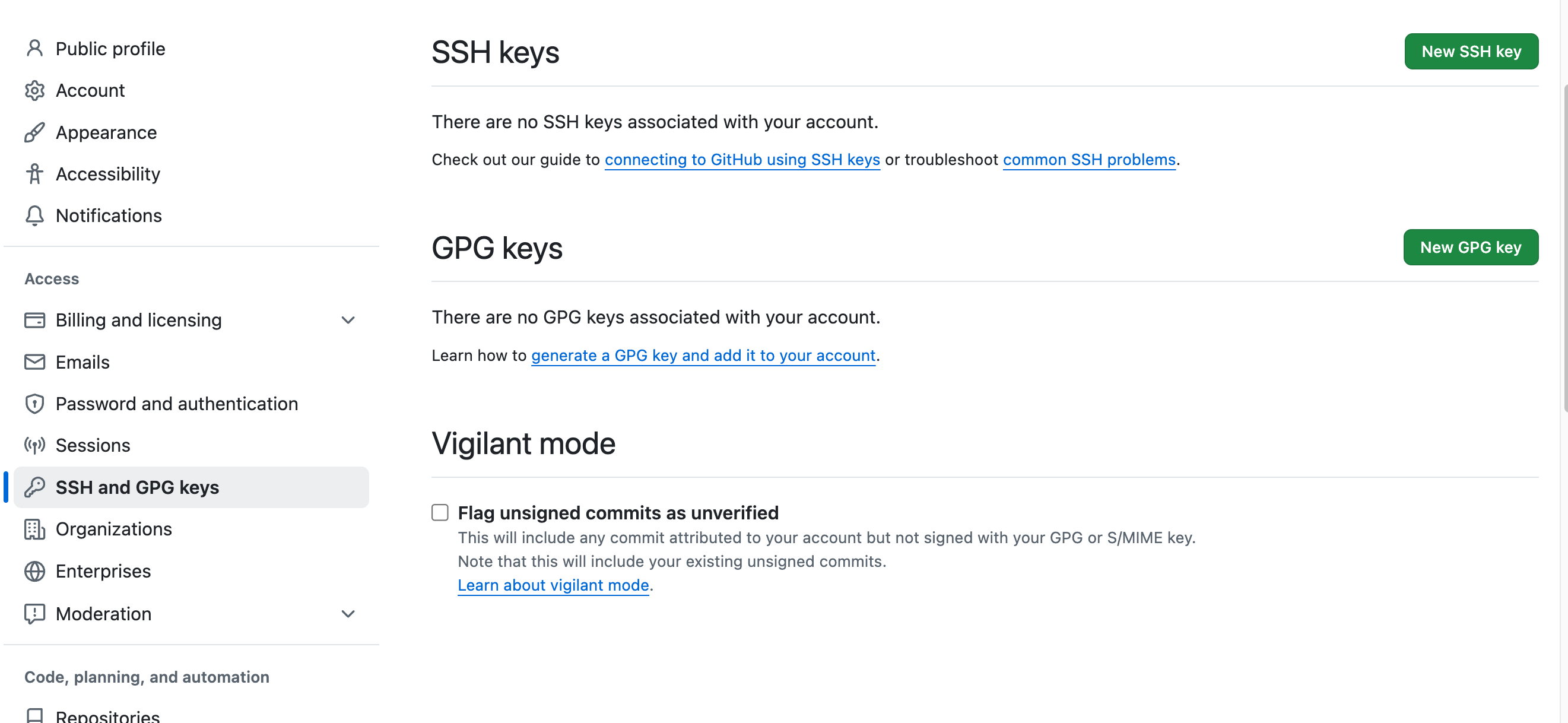Click the Enterprises globe icon

click(34, 571)
